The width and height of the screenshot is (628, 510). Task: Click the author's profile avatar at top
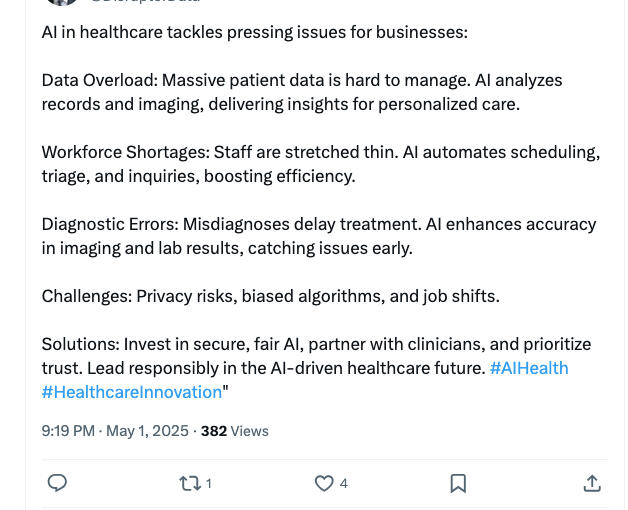tap(62, 2)
